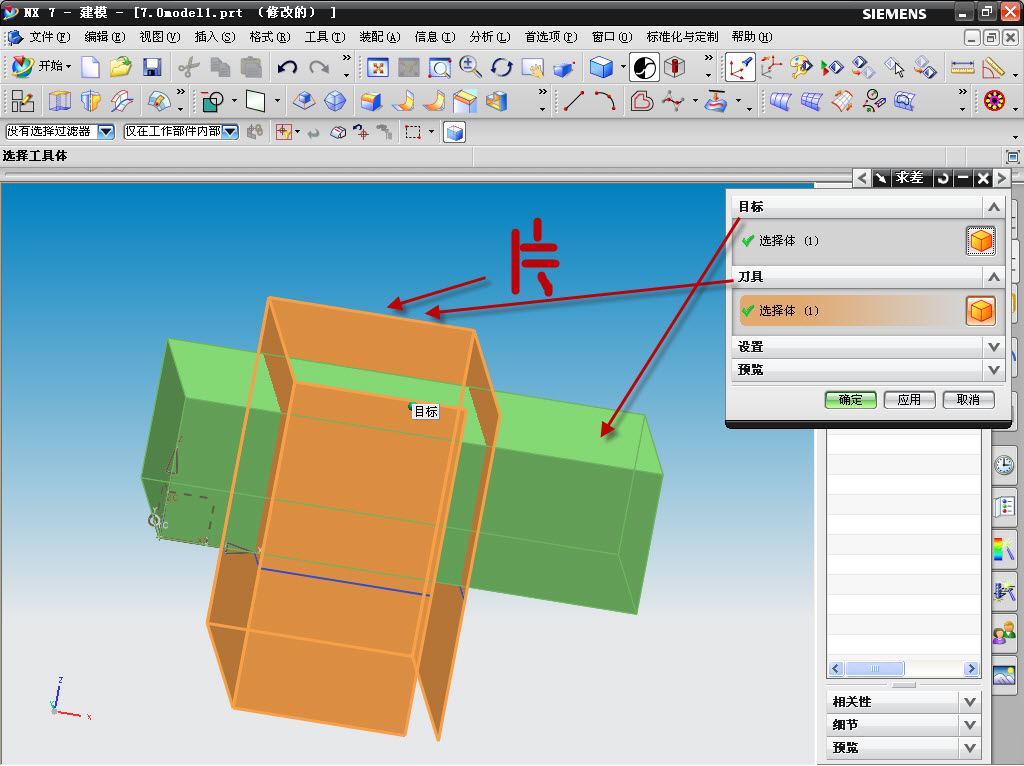This screenshot has height=766, width=1024.
Task: Click the left arrow of navigator scrollbar
Action: [x=836, y=669]
